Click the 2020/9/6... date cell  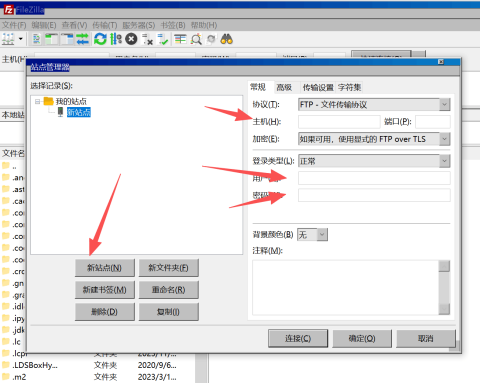click(157, 365)
